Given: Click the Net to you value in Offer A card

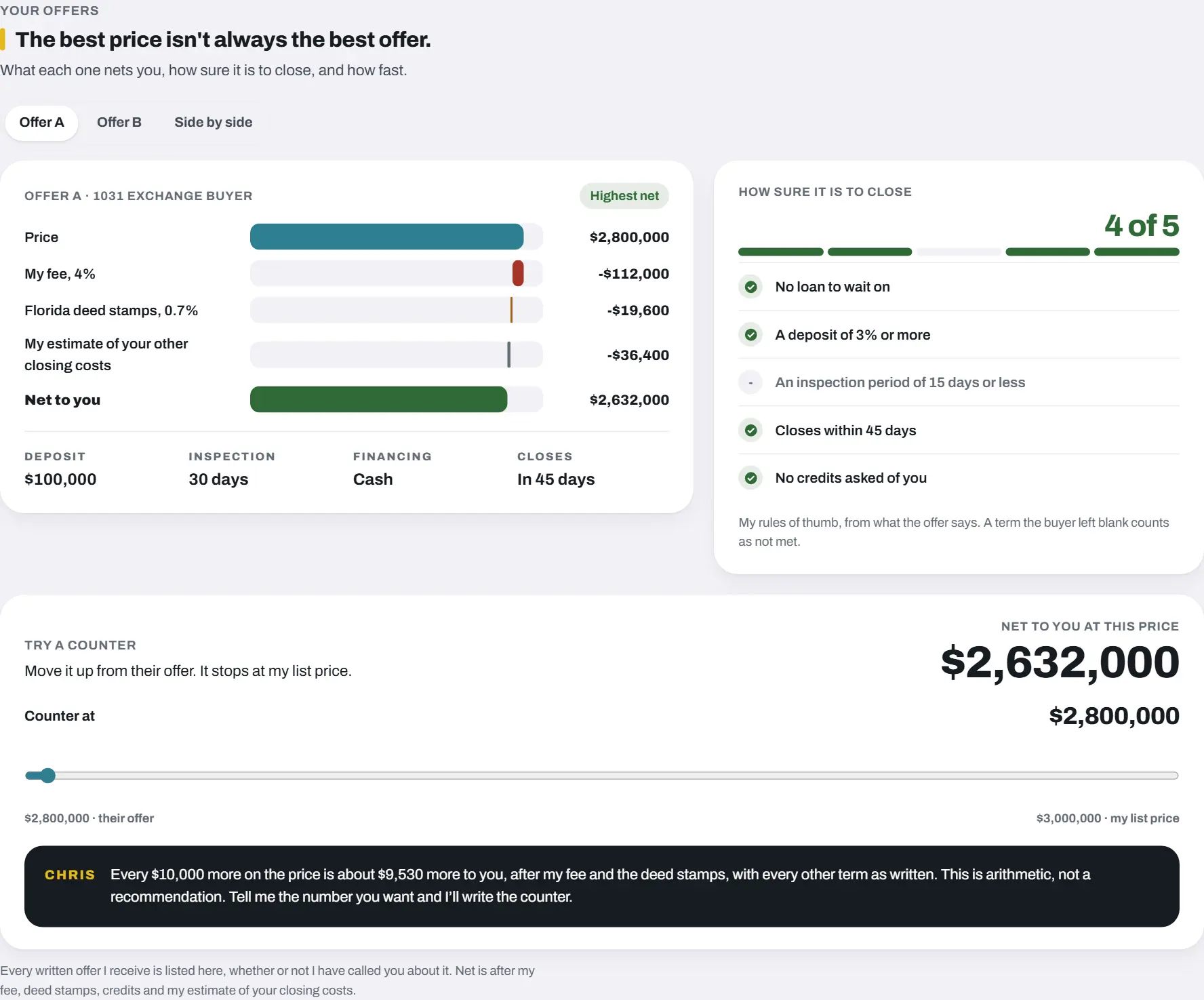Looking at the screenshot, I should coord(629,400).
